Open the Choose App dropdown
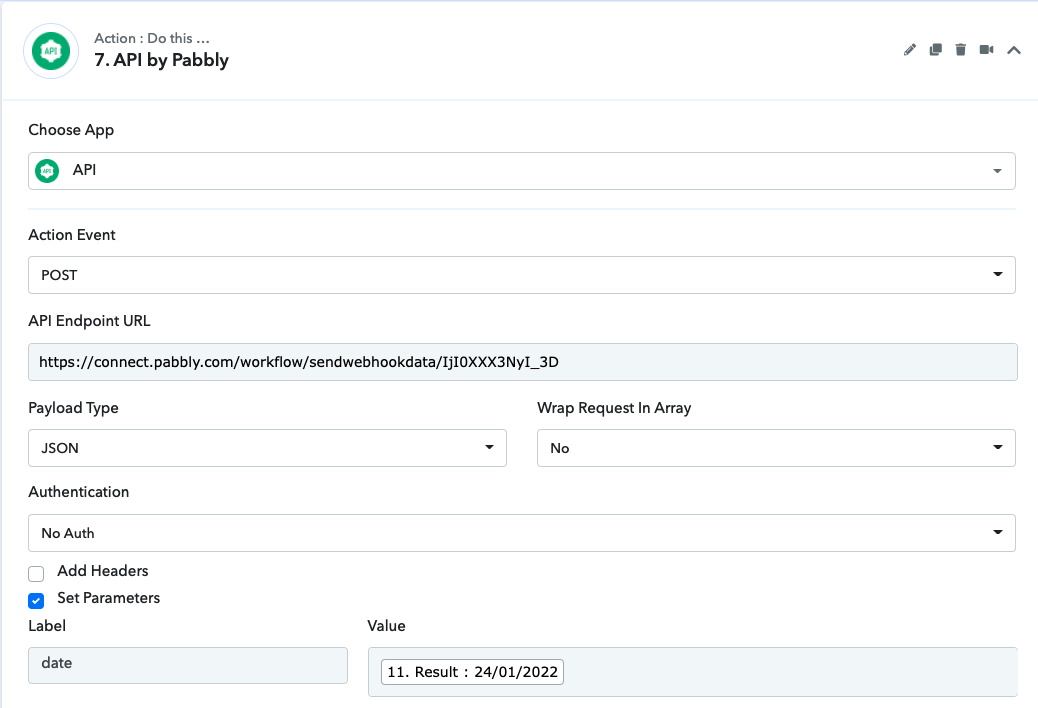Image resolution: width=1038 pixels, height=708 pixels. (x=522, y=171)
